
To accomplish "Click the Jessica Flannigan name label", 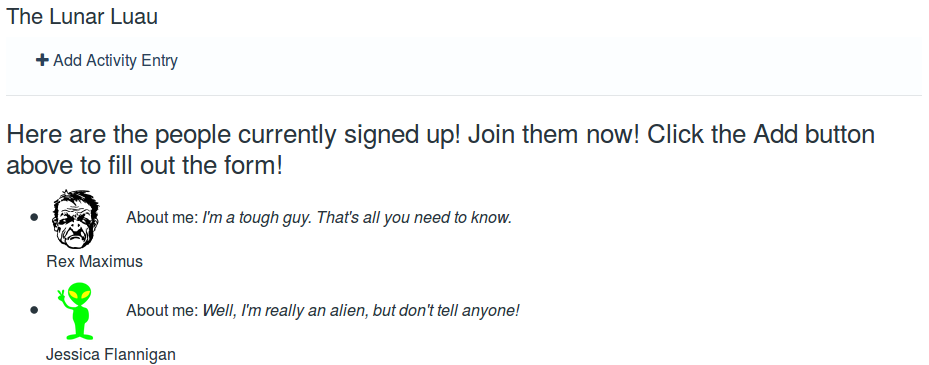I will (x=111, y=354).
